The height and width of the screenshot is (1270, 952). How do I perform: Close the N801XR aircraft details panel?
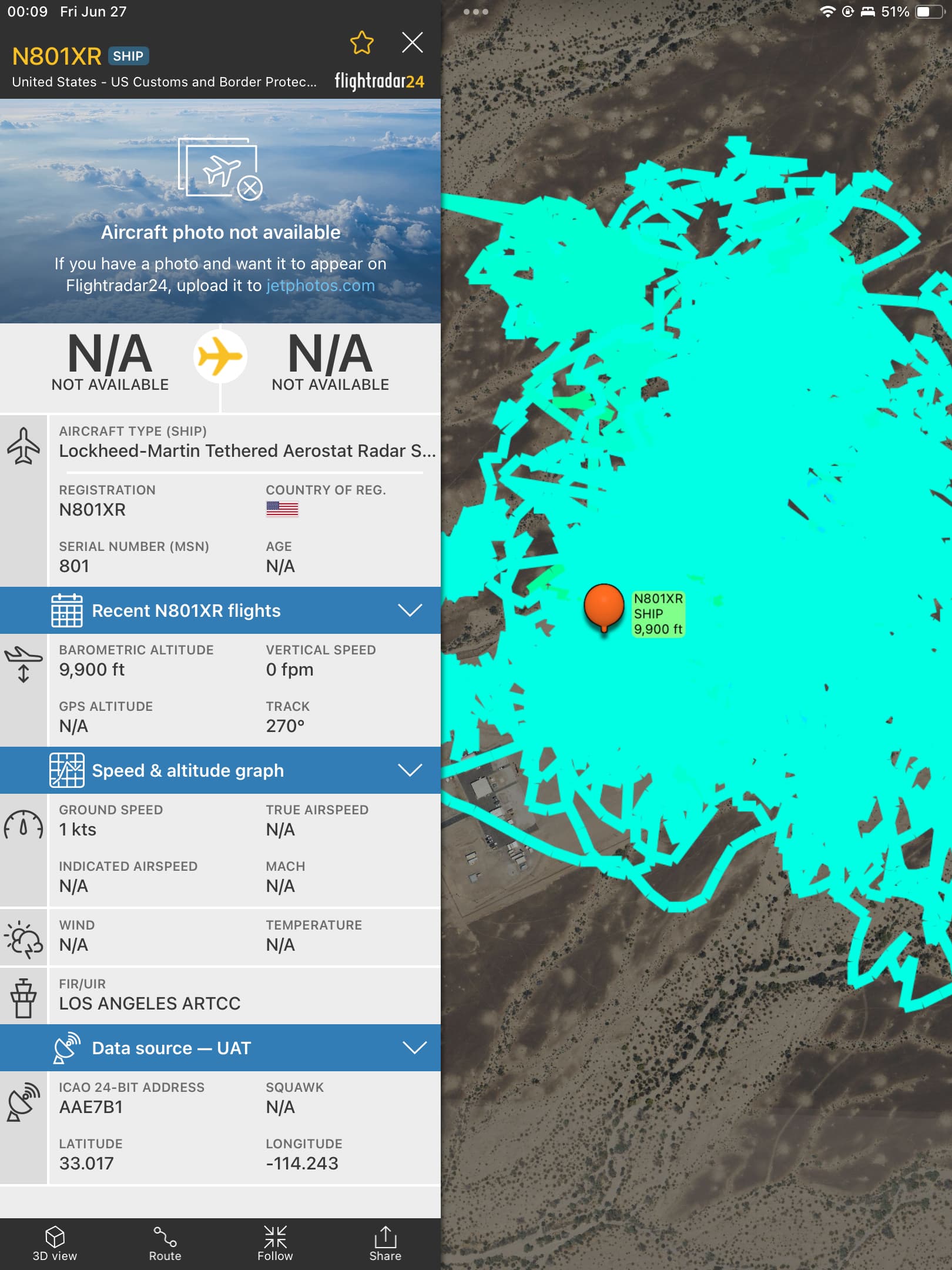tap(412, 42)
